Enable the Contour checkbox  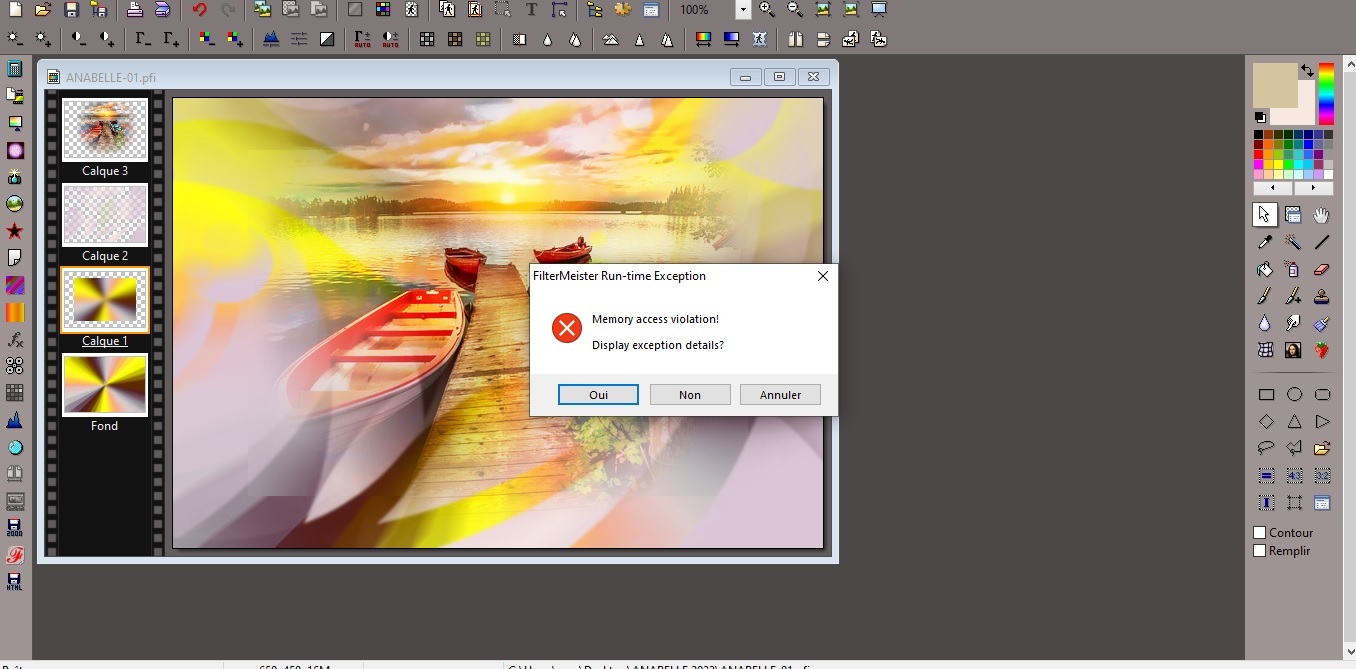click(x=1260, y=533)
